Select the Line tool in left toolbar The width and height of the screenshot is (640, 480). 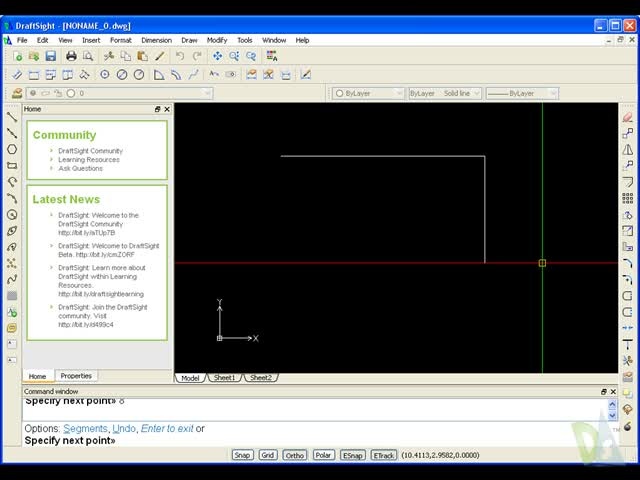click(12, 116)
